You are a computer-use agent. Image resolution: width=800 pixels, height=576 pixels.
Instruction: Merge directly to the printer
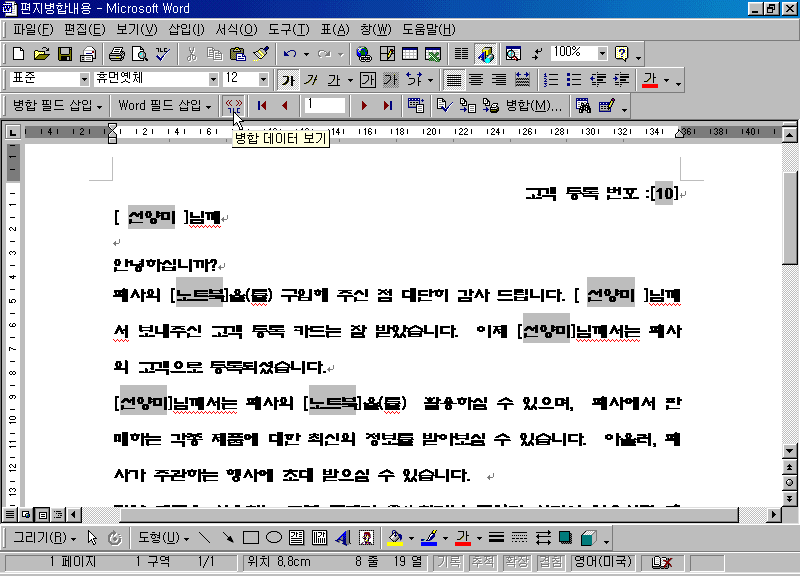pyautogui.click(x=490, y=106)
